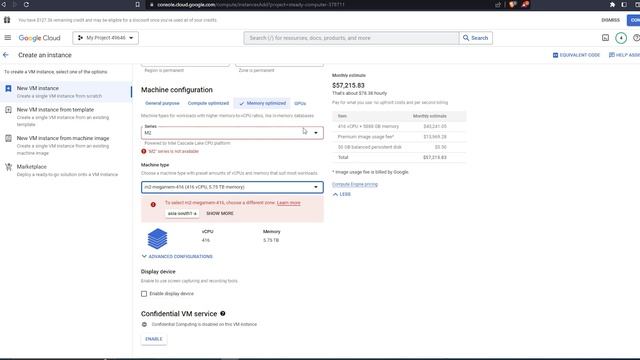Open the Series M2 dropdown
Viewport: 640px width, 360px height.
pyautogui.click(x=232, y=133)
